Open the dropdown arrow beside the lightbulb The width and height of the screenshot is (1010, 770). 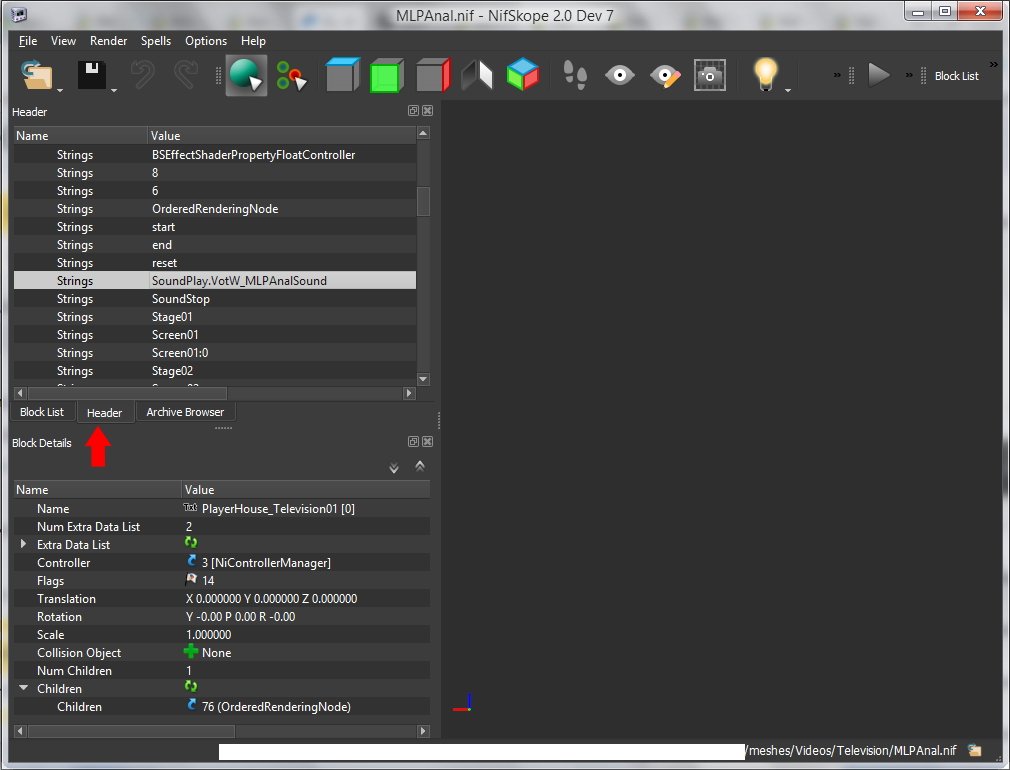point(788,91)
